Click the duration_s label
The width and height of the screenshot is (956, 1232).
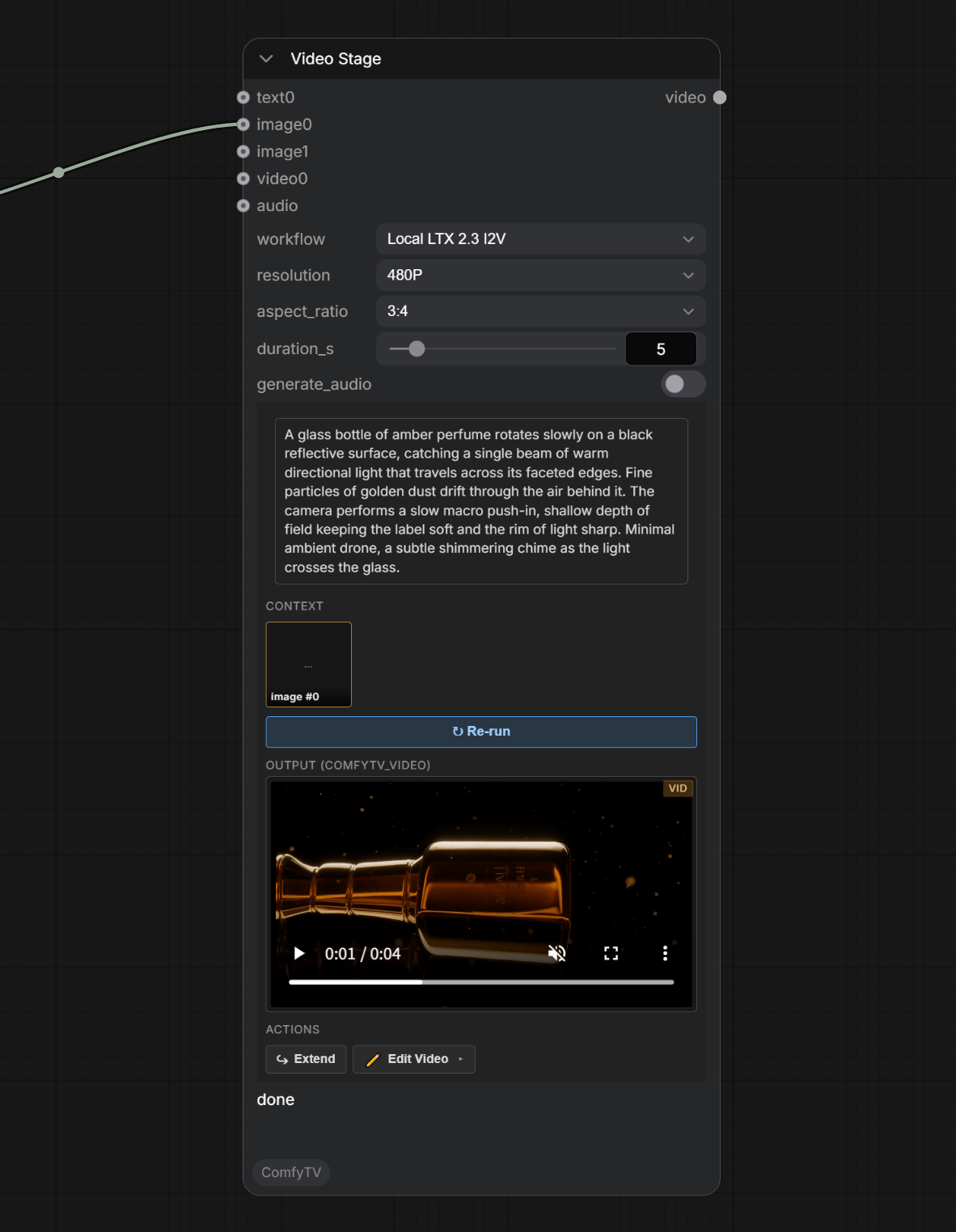pos(295,349)
